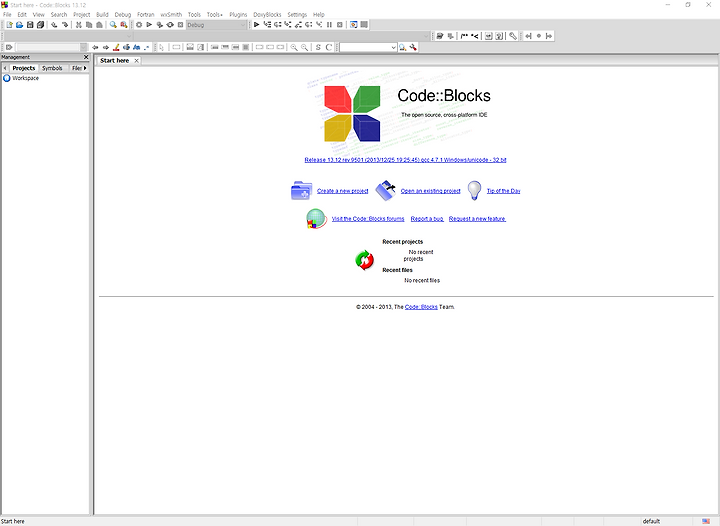
Task: Click the Copy icon in toolbar
Action: pyautogui.click(x=89, y=25)
